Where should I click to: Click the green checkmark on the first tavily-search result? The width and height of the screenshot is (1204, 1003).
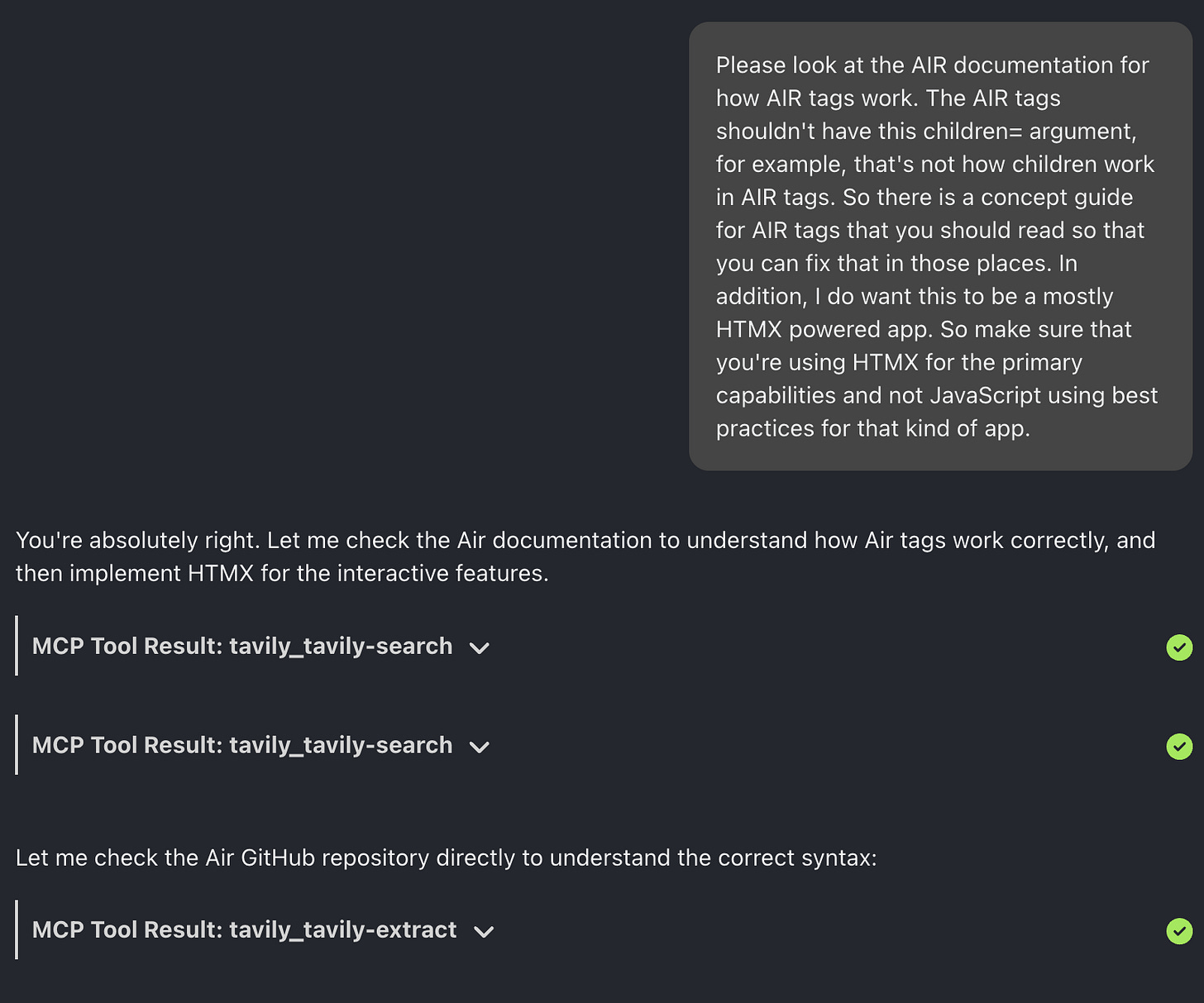(1179, 647)
